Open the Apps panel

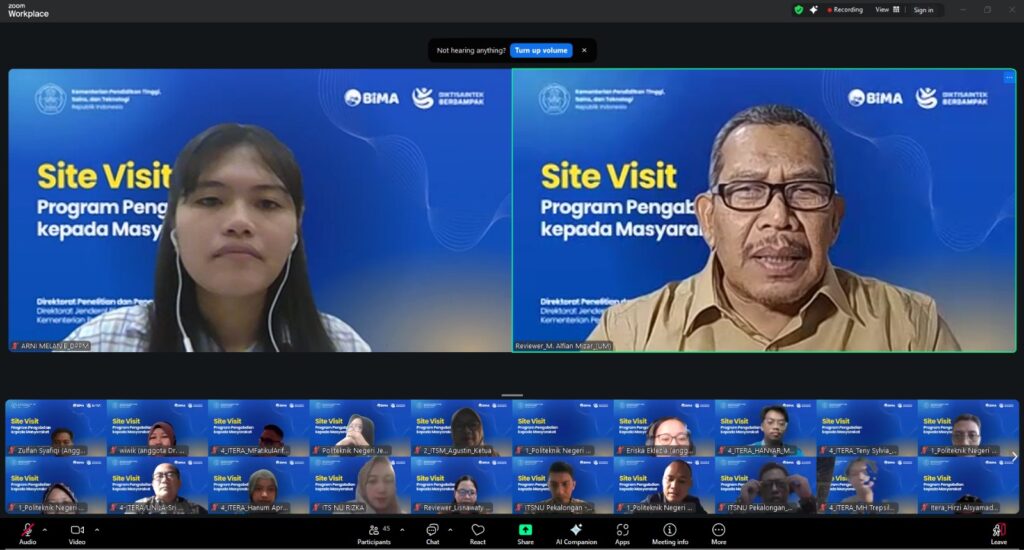point(622,530)
